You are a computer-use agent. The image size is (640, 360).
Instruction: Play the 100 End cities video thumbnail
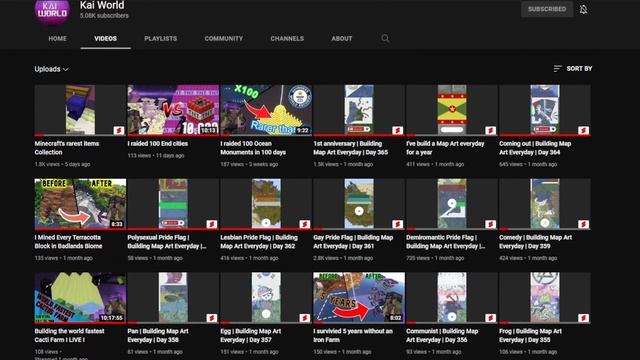tap(173, 109)
